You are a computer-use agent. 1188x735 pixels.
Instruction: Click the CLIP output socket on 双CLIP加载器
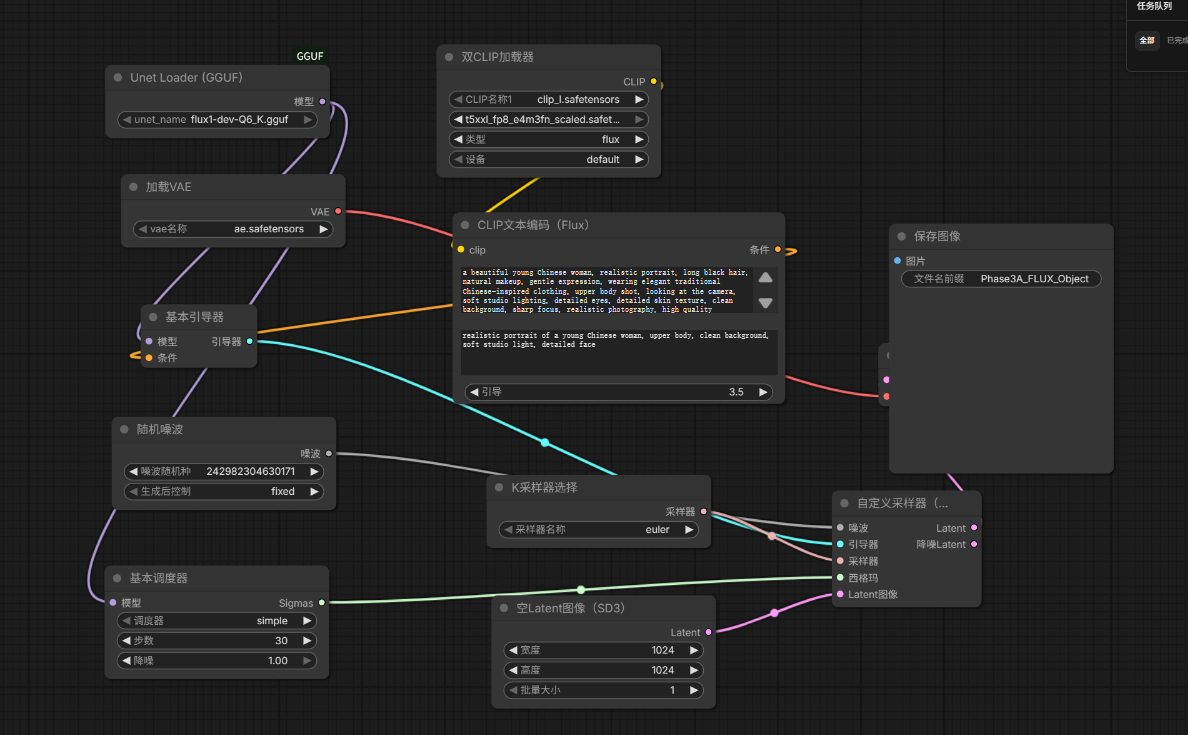654,82
